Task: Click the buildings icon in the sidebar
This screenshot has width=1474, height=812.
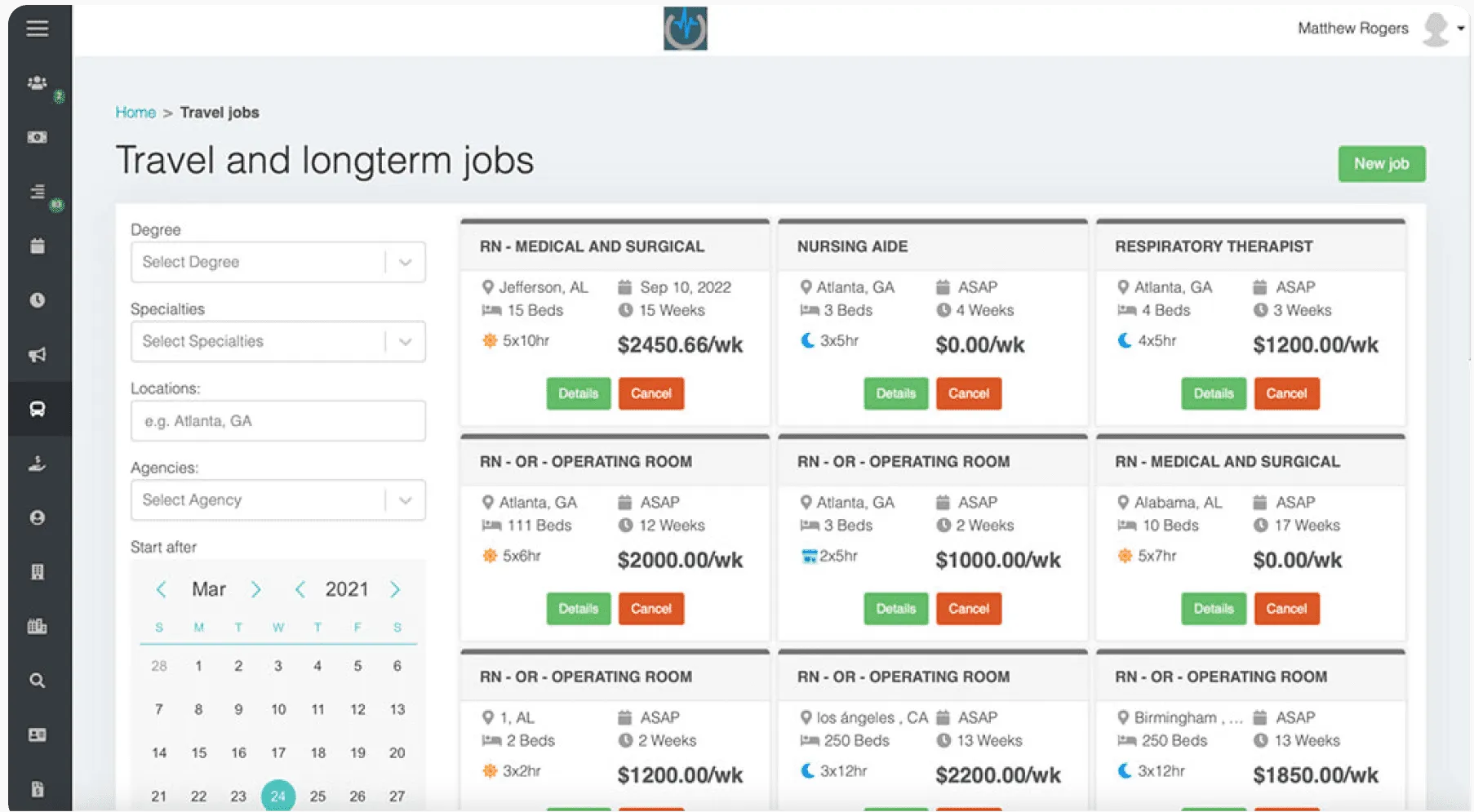Action: (38, 627)
